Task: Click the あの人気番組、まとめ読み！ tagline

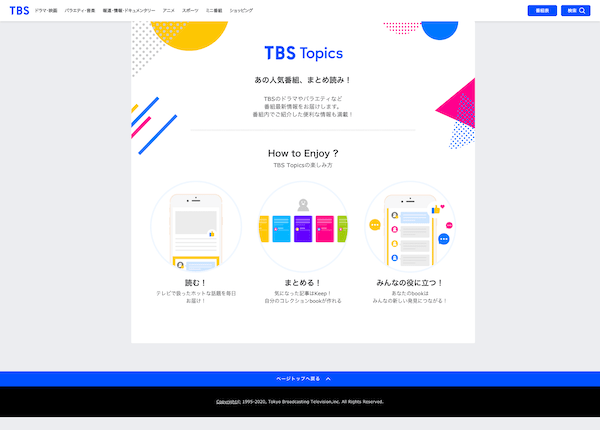Action: pos(303,80)
